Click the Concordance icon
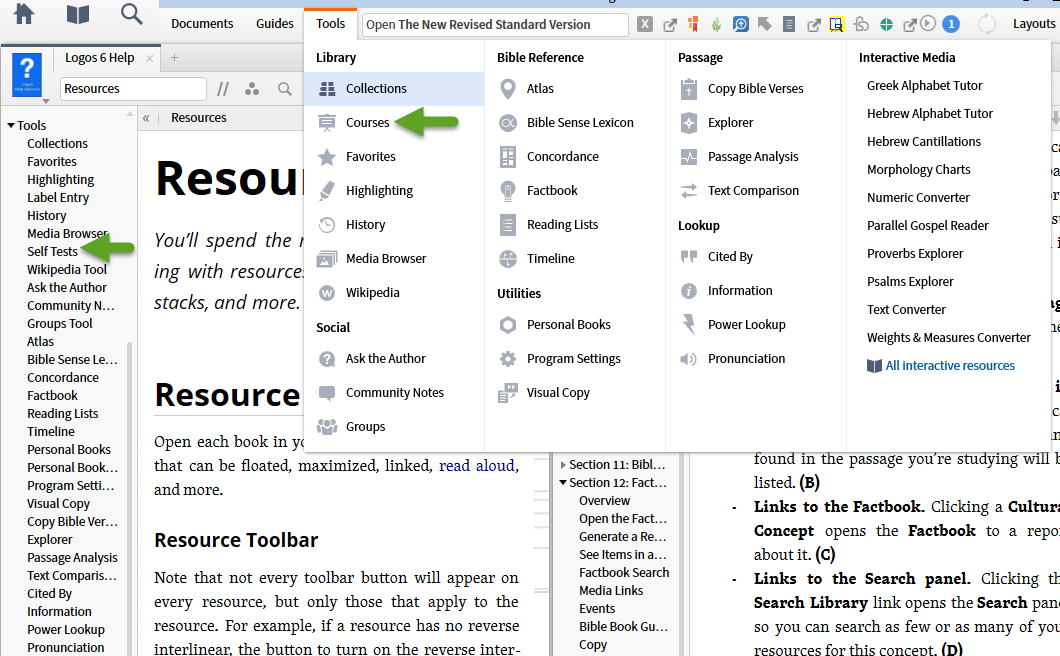The image size is (1060, 656). point(508,157)
